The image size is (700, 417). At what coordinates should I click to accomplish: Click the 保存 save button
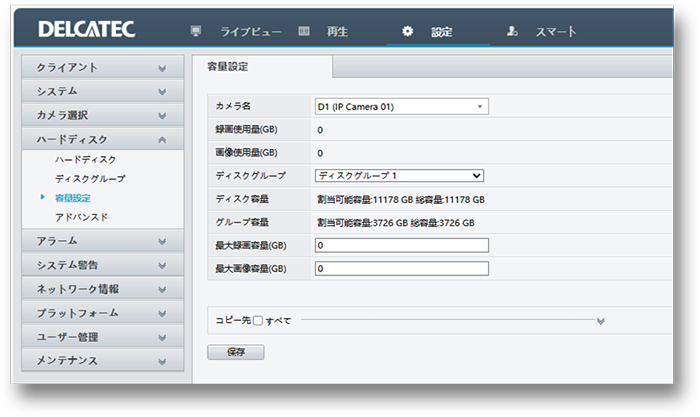pyautogui.click(x=236, y=352)
